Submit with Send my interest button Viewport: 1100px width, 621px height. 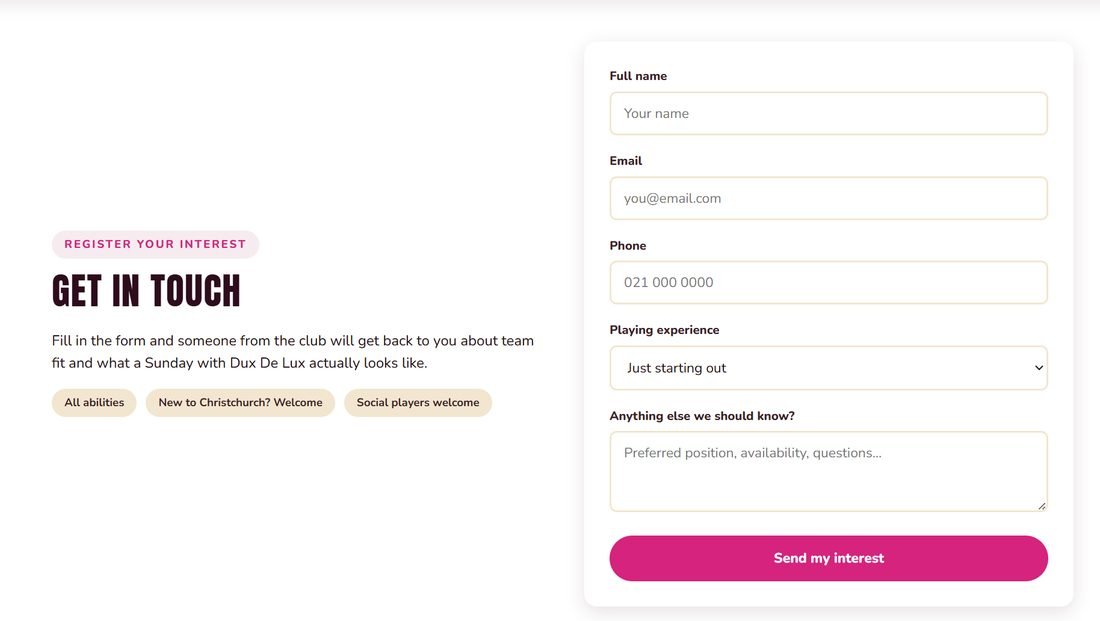click(x=829, y=559)
